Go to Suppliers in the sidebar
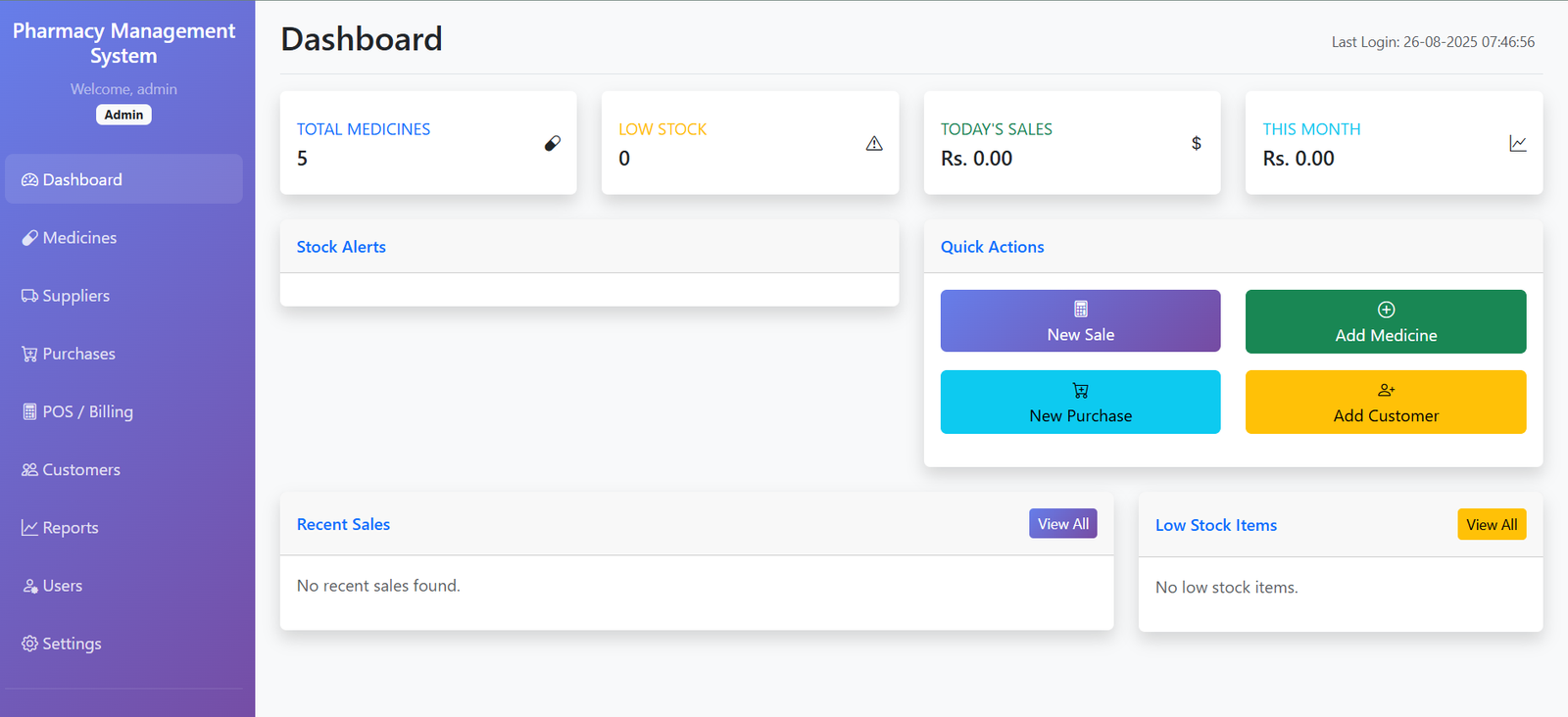 tap(75, 296)
